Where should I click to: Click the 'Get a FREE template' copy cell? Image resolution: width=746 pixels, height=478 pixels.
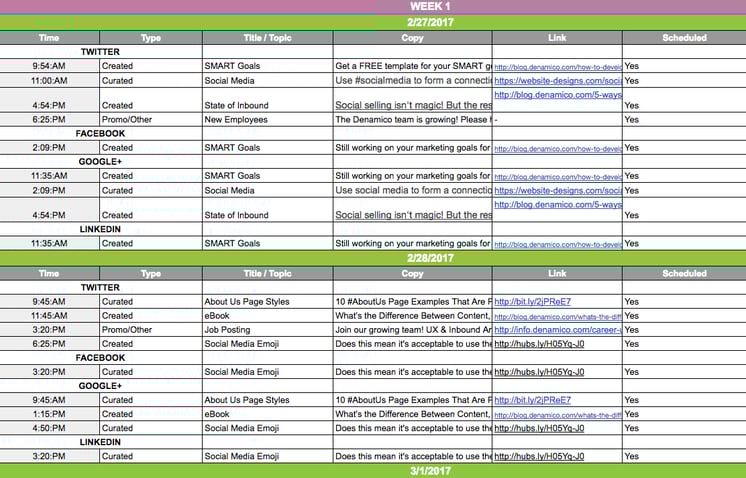(412, 66)
